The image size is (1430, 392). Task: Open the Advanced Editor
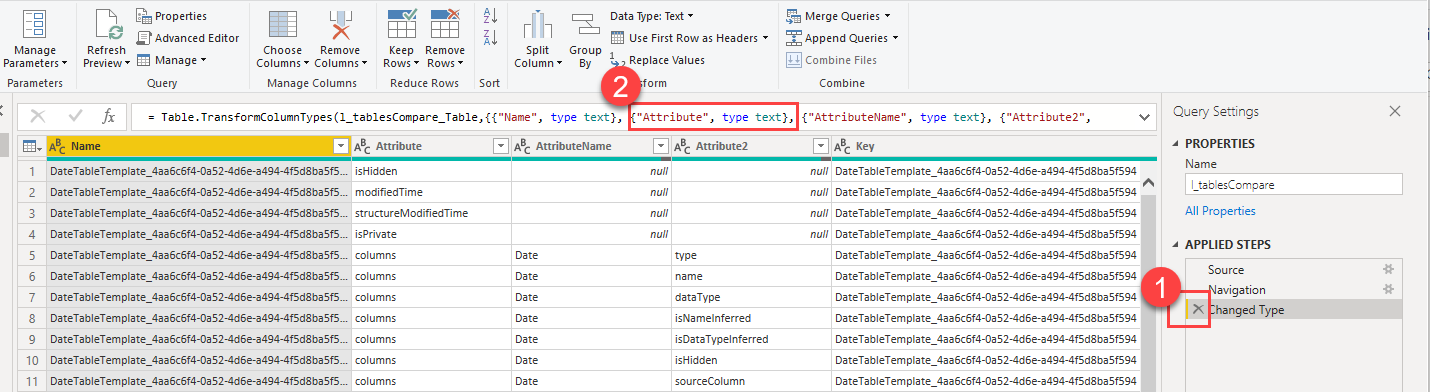188,38
